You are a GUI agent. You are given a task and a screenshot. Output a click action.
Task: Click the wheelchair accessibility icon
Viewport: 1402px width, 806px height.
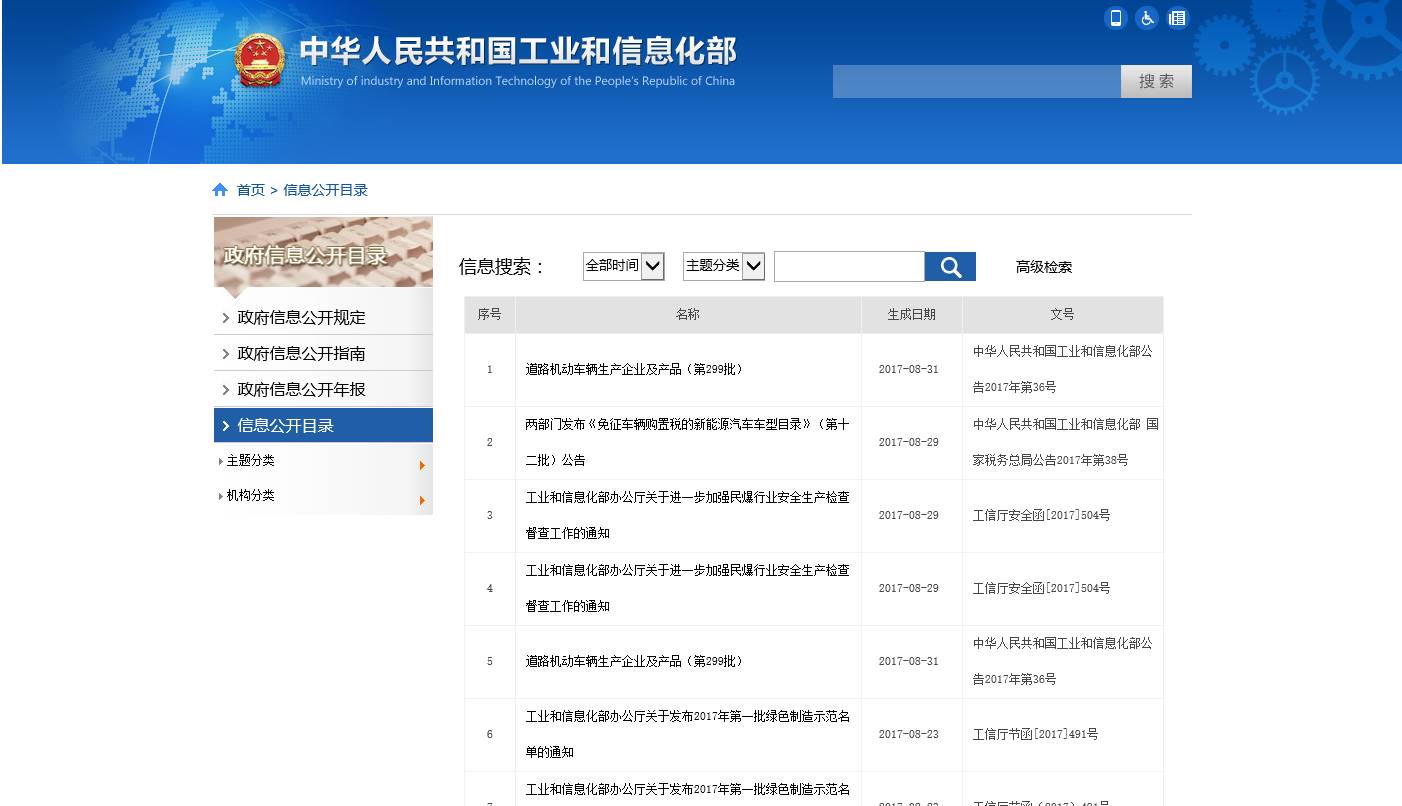point(1147,18)
